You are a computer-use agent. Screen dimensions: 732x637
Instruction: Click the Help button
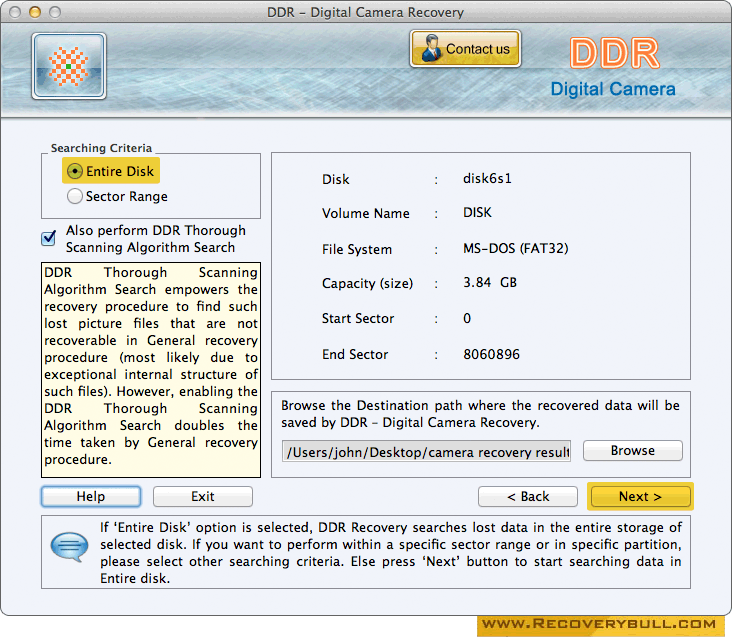pos(91,496)
